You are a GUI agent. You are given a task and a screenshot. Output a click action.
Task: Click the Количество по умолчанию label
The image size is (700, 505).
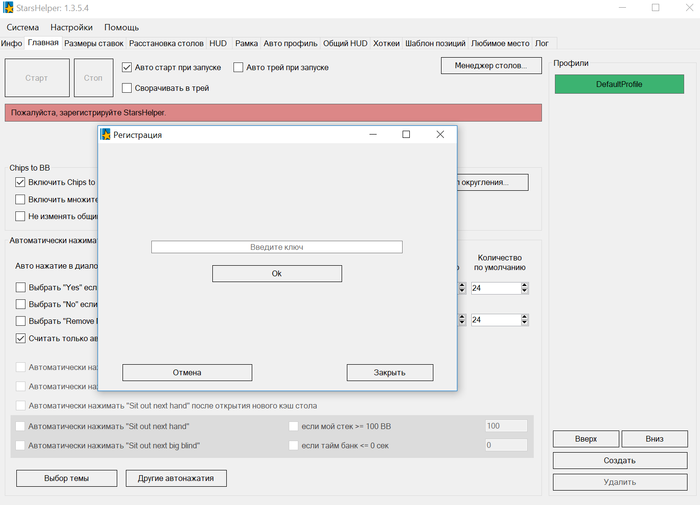500,263
